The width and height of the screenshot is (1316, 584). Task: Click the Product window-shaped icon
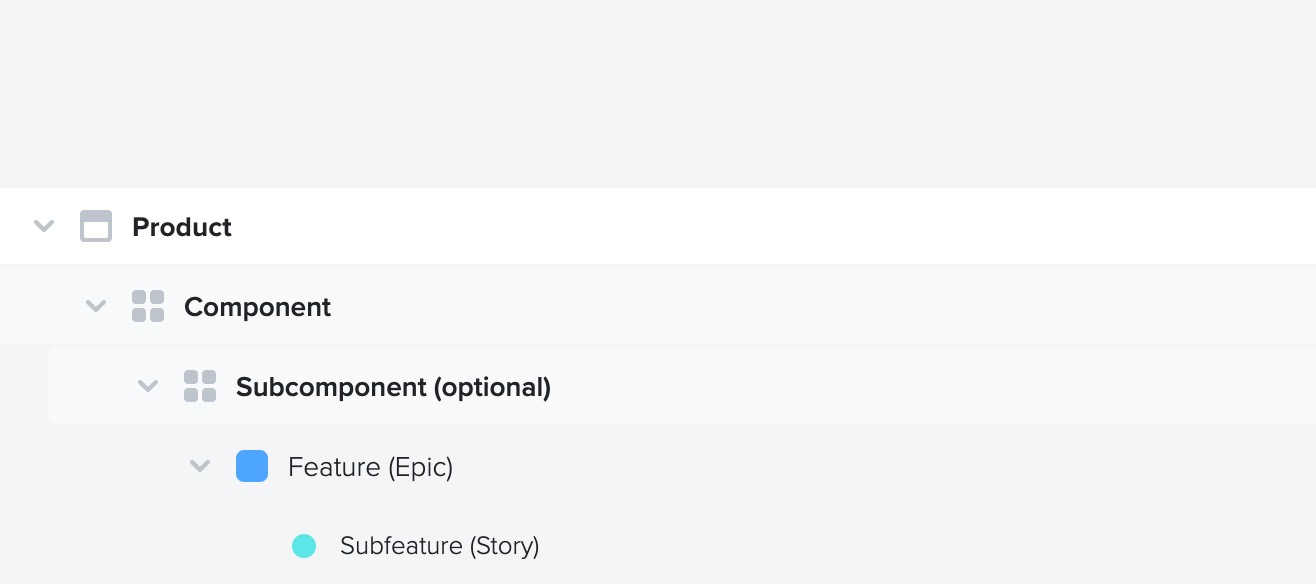click(x=96, y=227)
